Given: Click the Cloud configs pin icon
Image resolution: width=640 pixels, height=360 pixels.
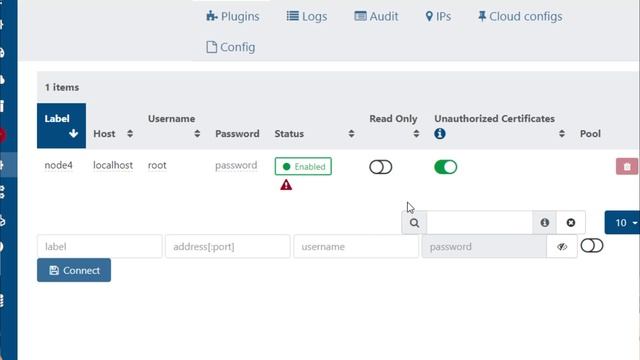Looking at the screenshot, I should point(482,16).
